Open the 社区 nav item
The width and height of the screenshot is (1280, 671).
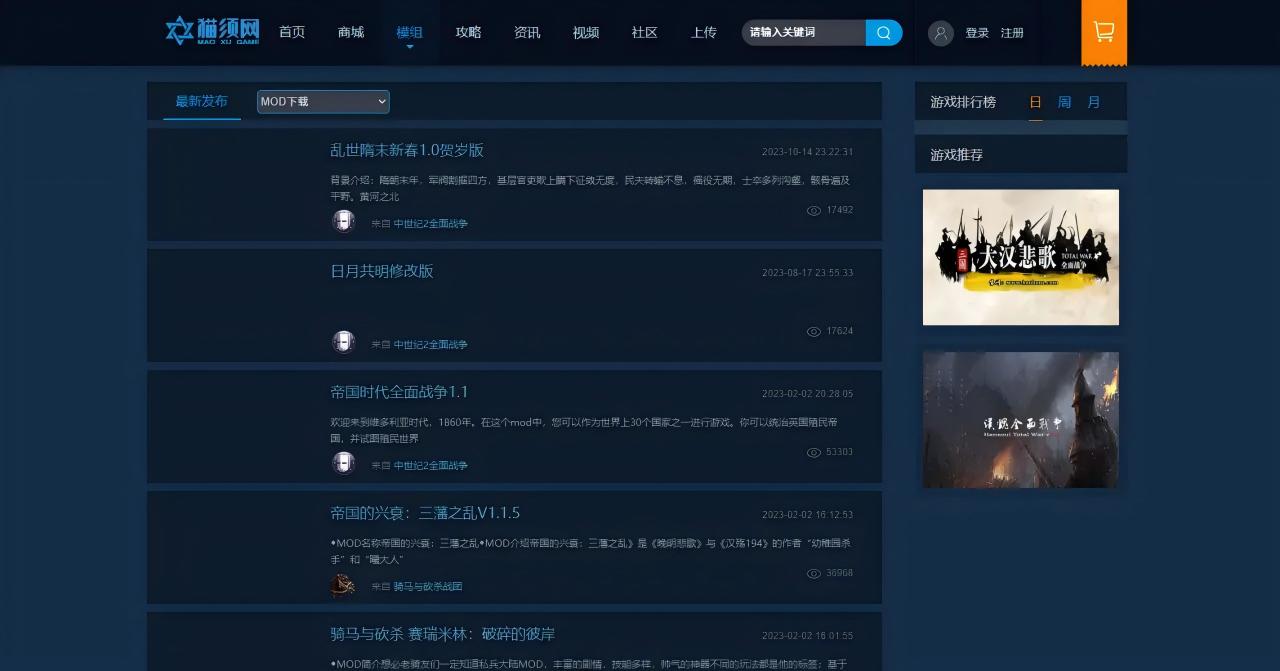click(645, 32)
